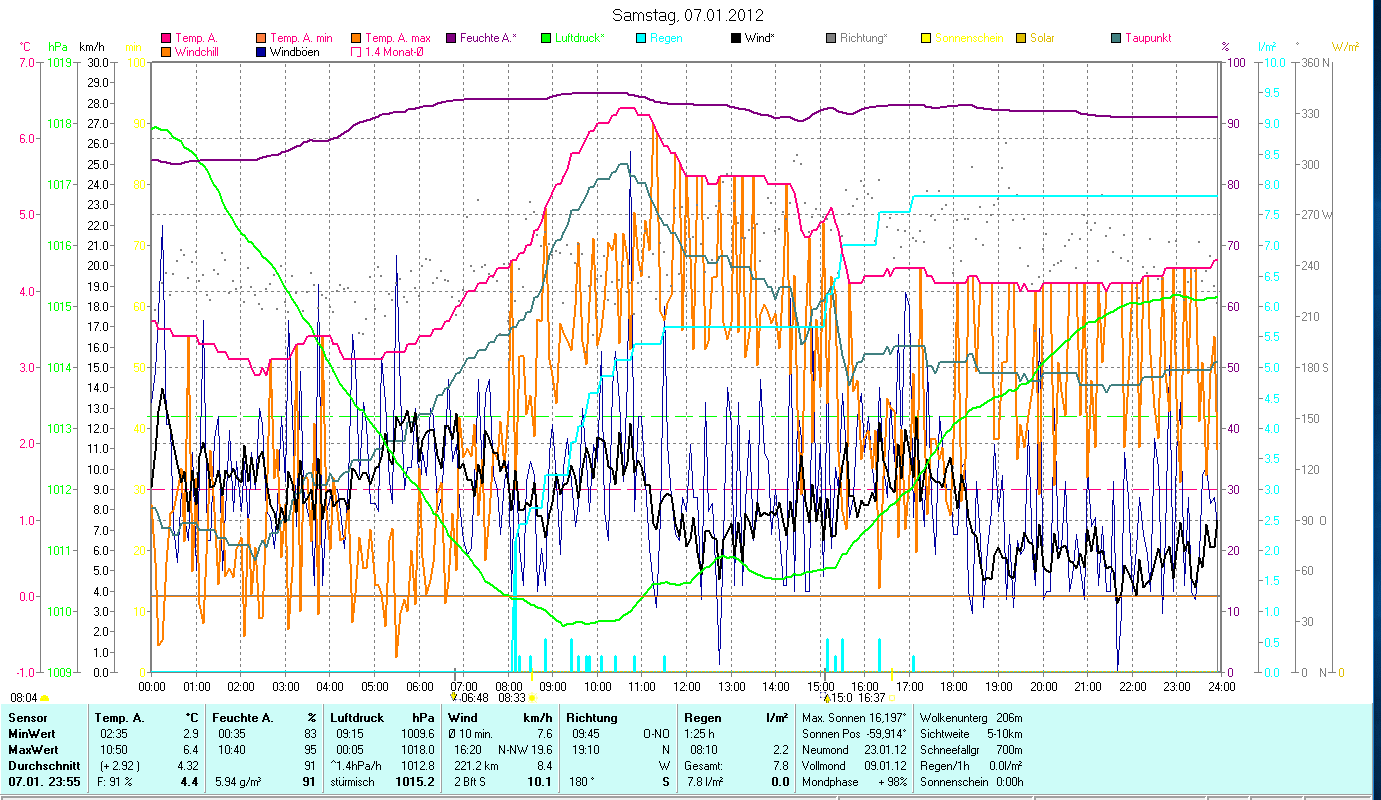This screenshot has height=800, width=1381.
Task: Click the orange Windchill legend square
Action: click(166, 51)
